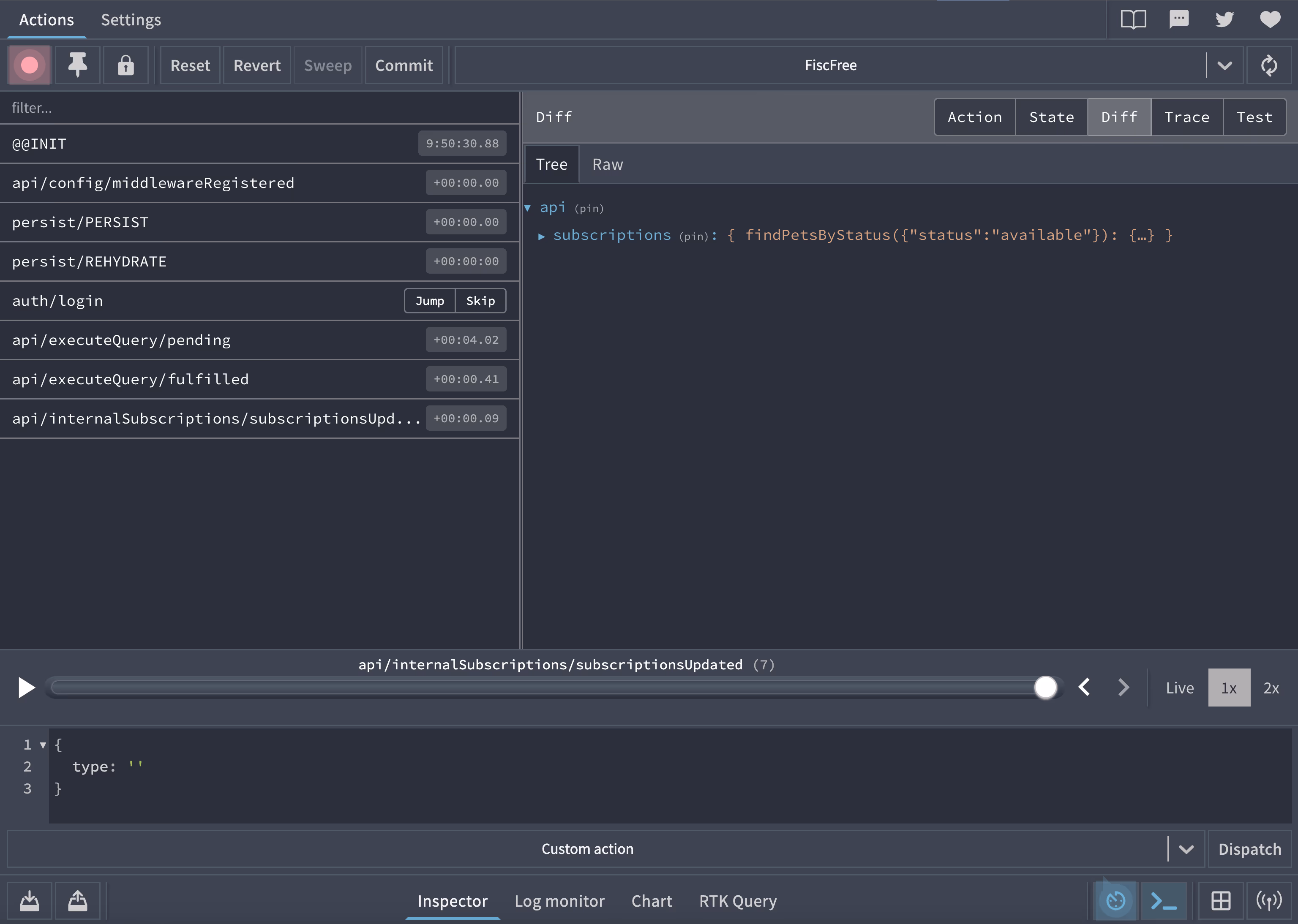The height and width of the screenshot is (924, 1298).
Task: Switch to Tree view
Action: pyautogui.click(x=552, y=164)
